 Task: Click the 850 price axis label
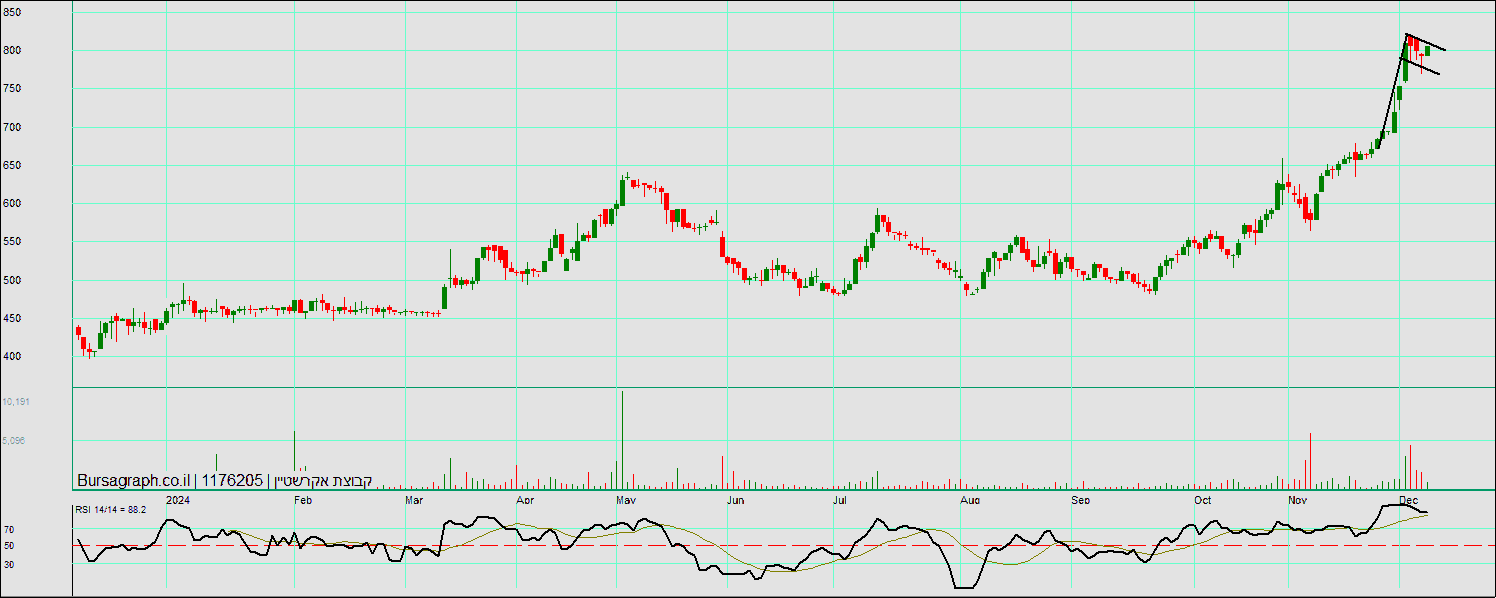[x=11, y=13]
